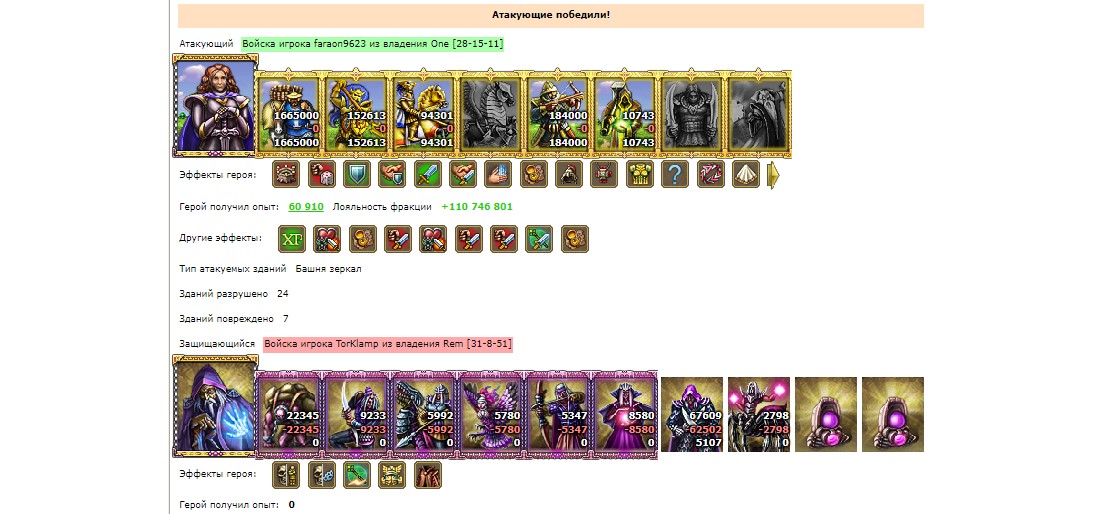Open attacker faraon9623 army link
The image size is (1096, 514).
[x=373, y=44]
